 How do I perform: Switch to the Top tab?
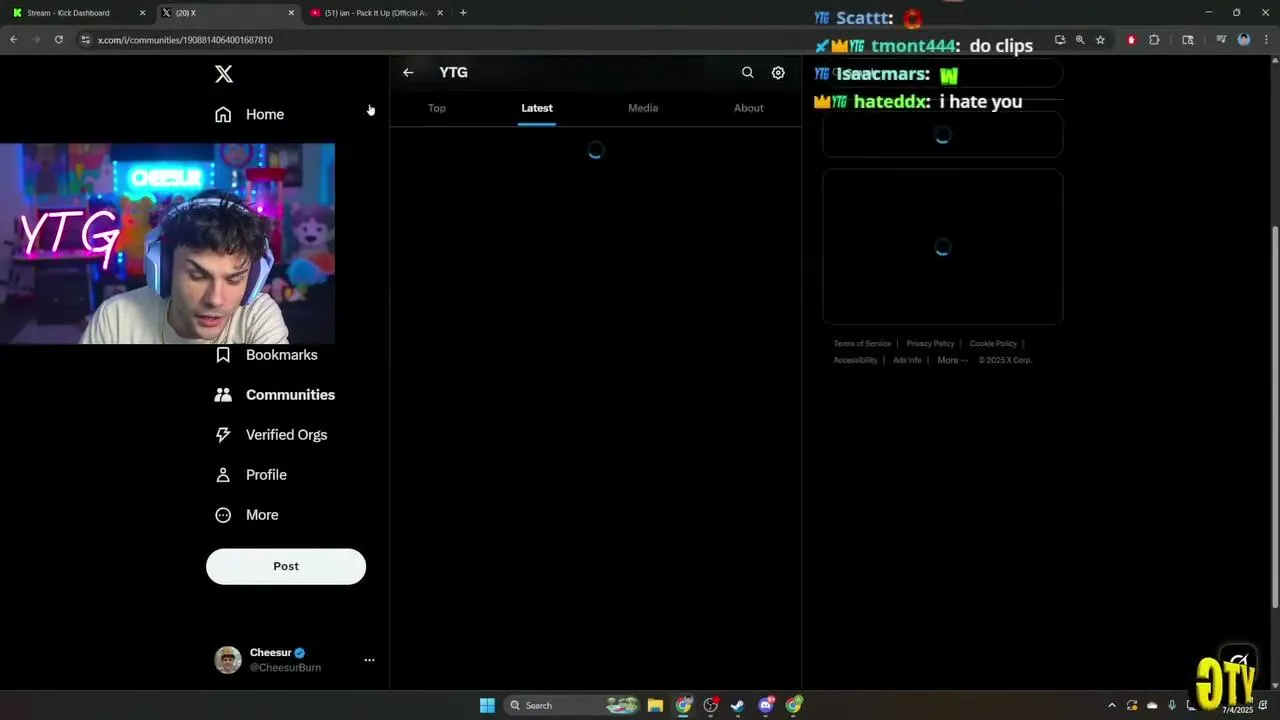pyautogui.click(x=437, y=108)
